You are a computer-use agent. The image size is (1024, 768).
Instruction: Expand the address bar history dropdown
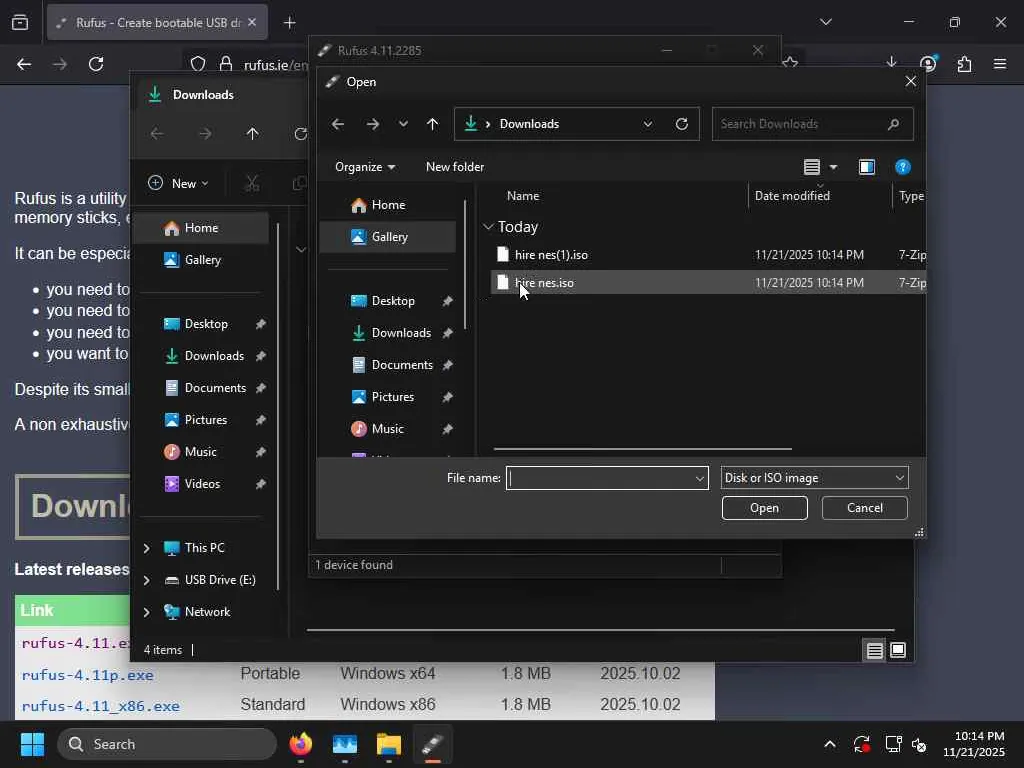(x=648, y=124)
